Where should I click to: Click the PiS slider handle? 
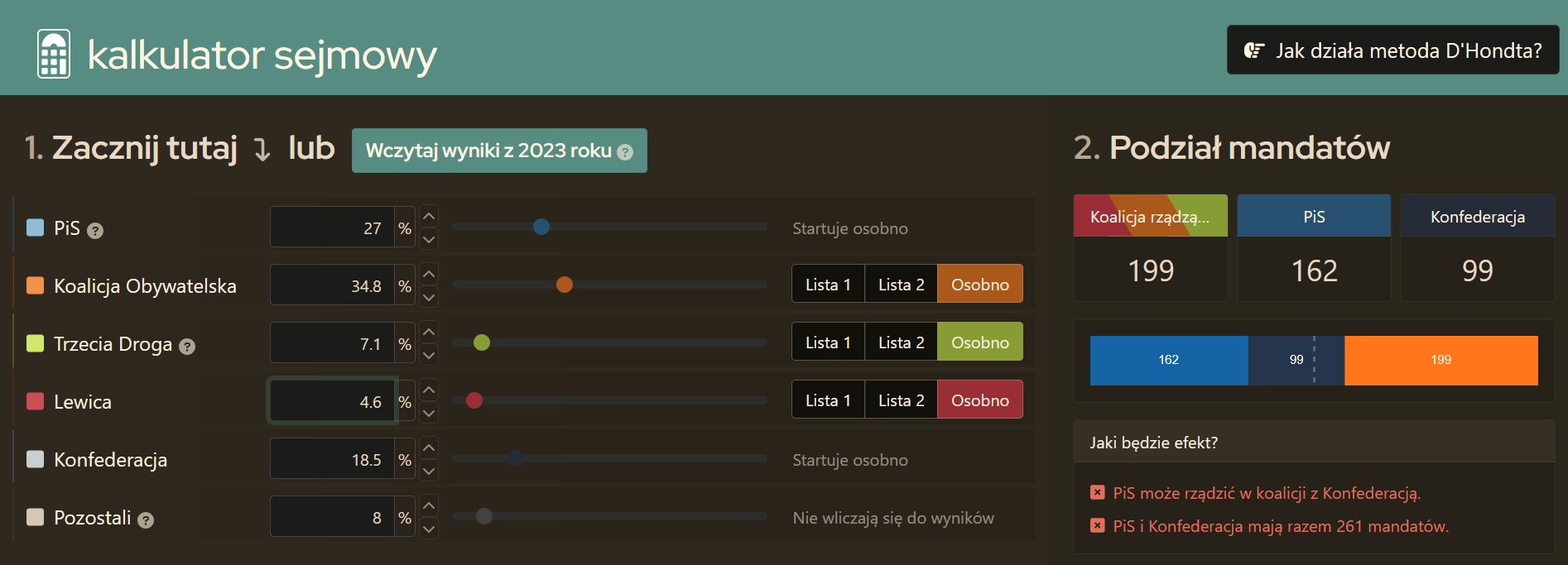tap(541, 227)
